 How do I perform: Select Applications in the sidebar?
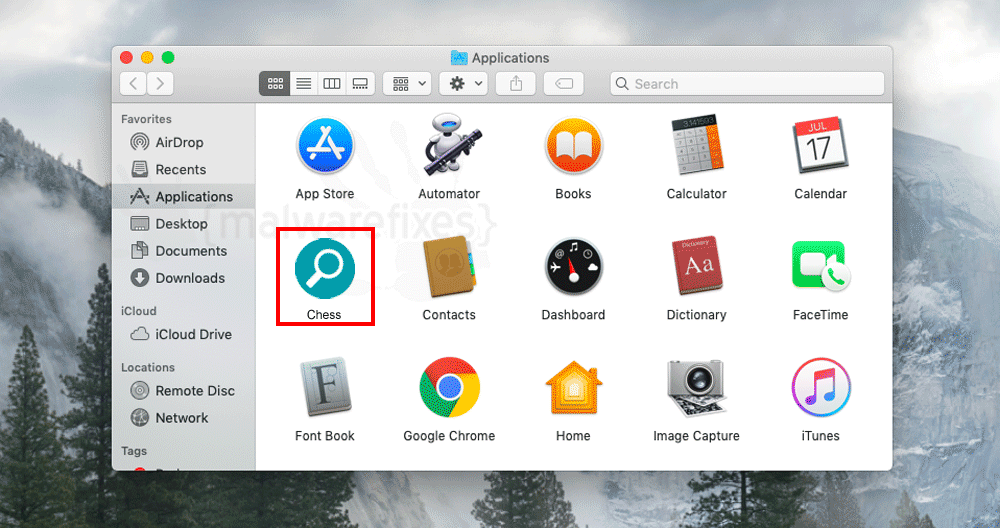click(184, 196)
